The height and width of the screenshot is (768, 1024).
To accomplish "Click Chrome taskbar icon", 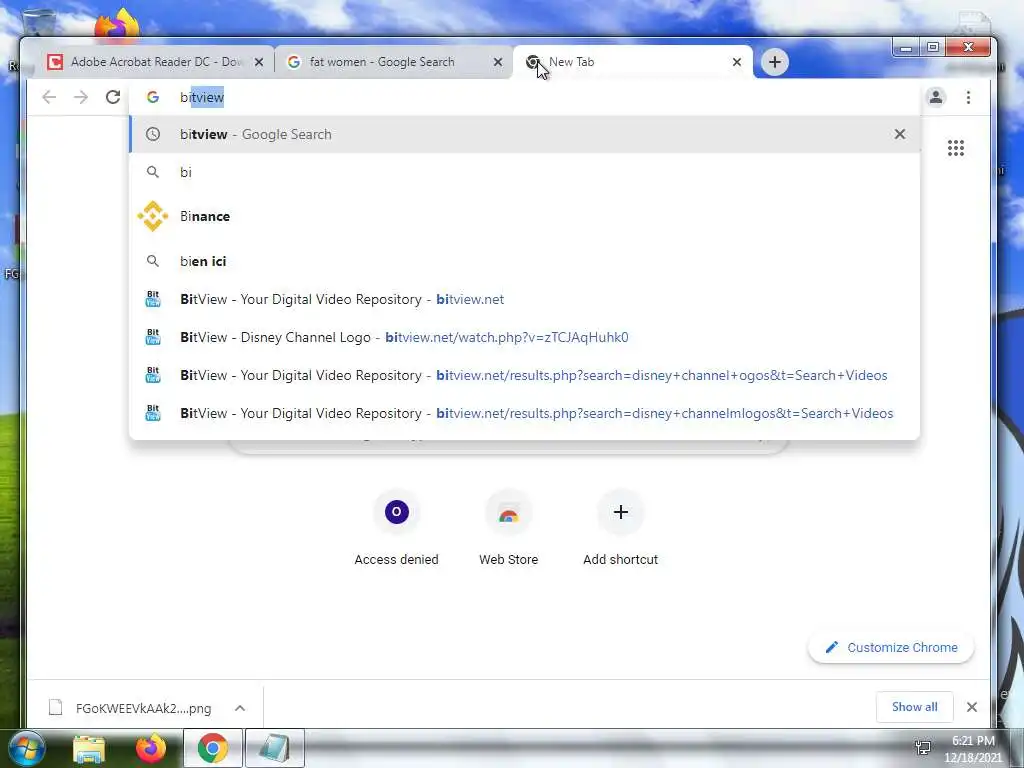I will [x=212, y=748].
